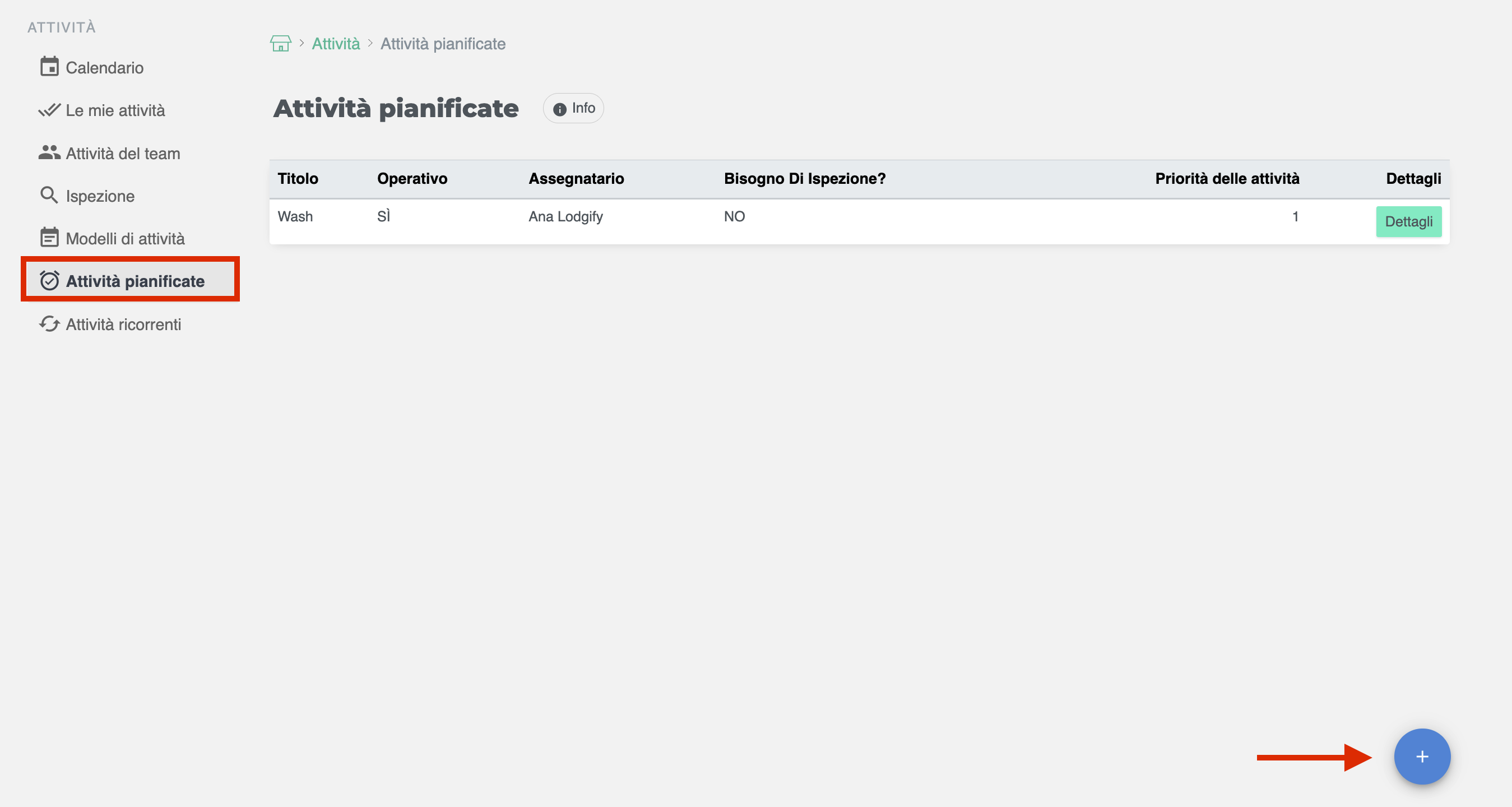Viewport: 1512px width, 807px height.
Task: Select Modelli di attività menu entry
Action: (125, 238)
